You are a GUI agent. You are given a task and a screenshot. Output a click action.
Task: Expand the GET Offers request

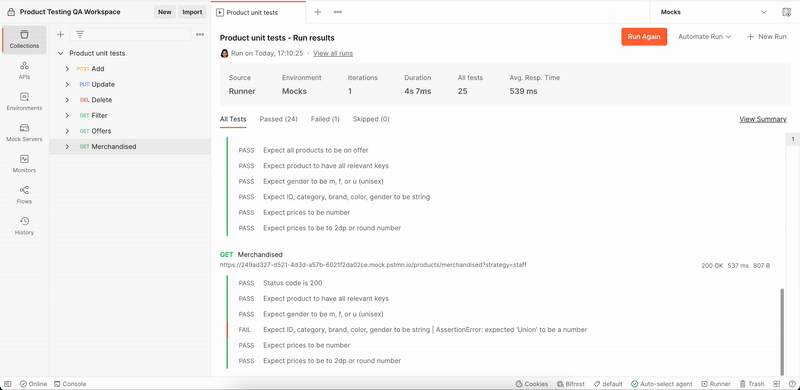67,131
